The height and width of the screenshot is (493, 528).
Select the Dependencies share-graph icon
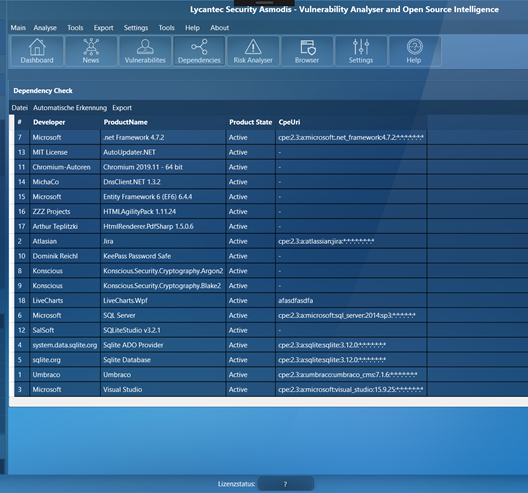coord(199,51)
